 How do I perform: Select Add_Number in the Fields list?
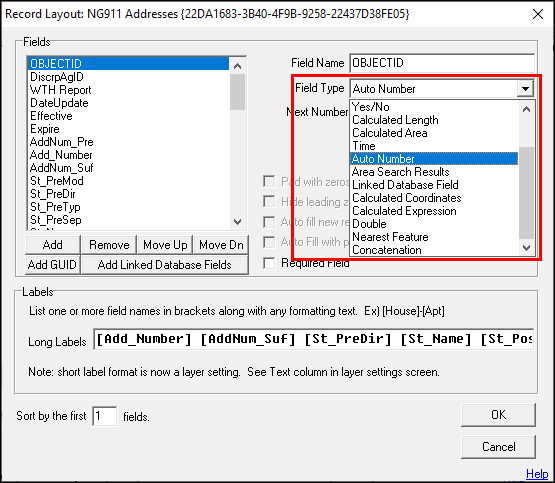61,155
